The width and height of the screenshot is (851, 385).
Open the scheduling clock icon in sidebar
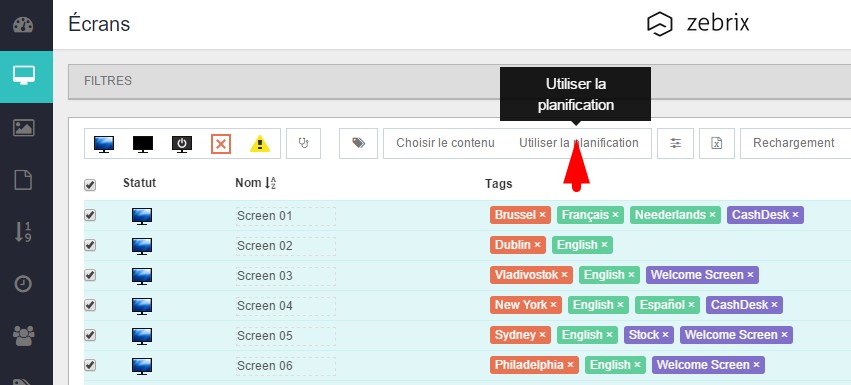(23, 283)
